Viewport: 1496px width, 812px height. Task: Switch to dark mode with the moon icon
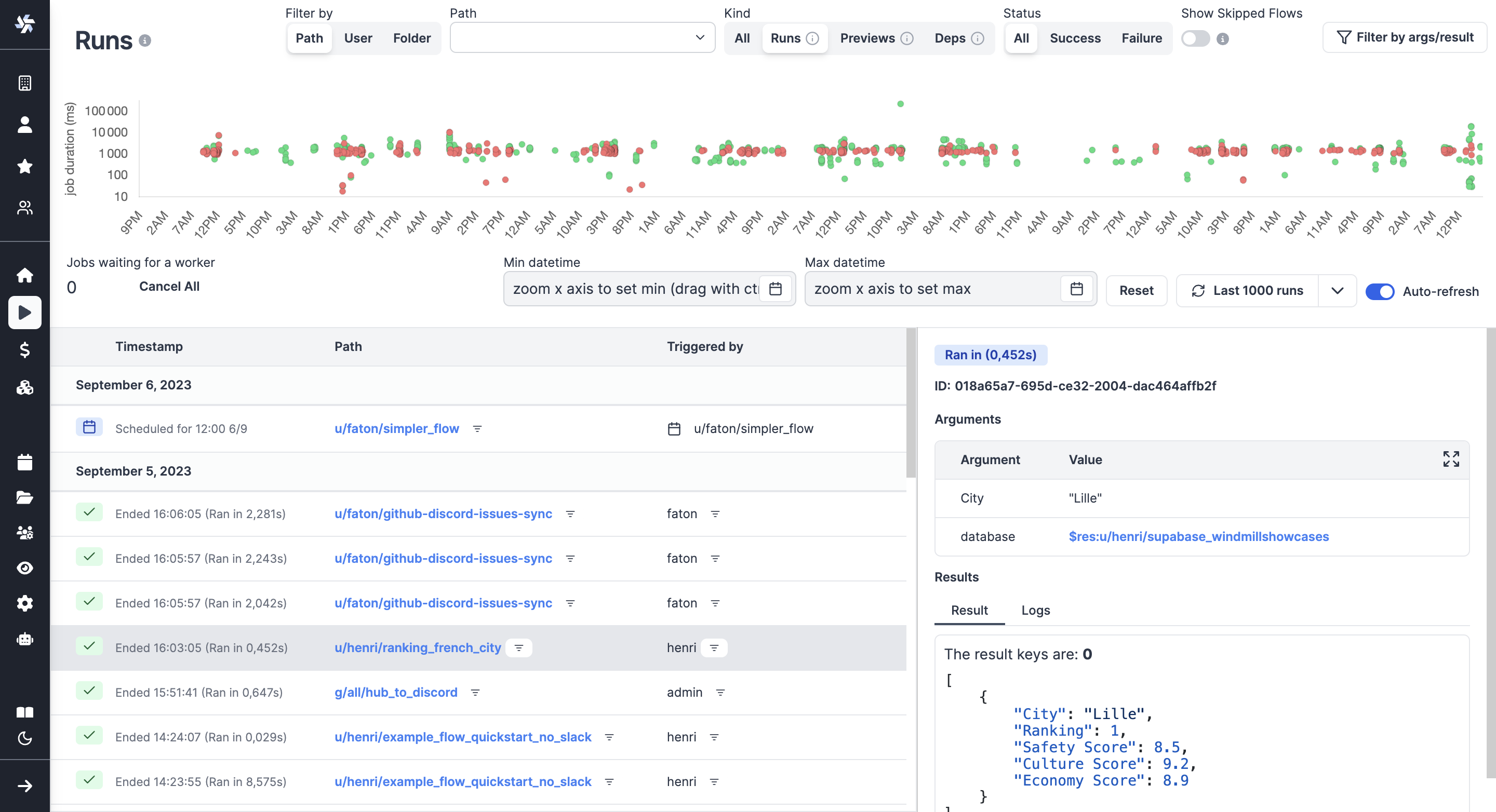pos(24,738)
